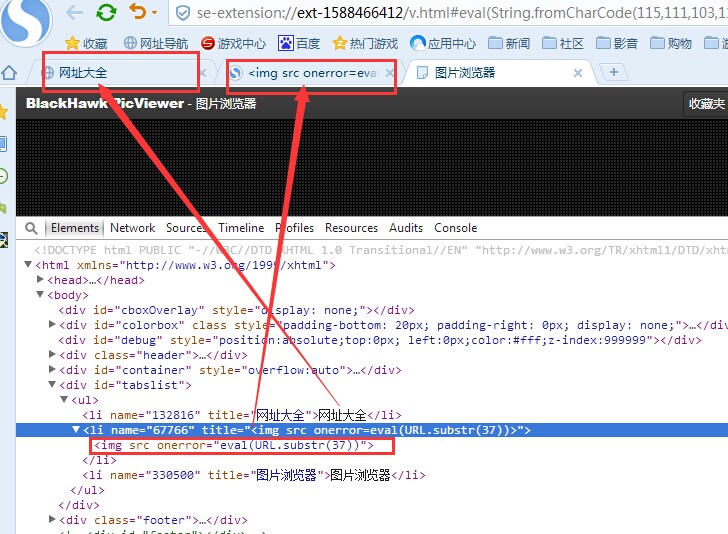
Task: Open the 社区 bookmark folder
Action: [563, 44]
